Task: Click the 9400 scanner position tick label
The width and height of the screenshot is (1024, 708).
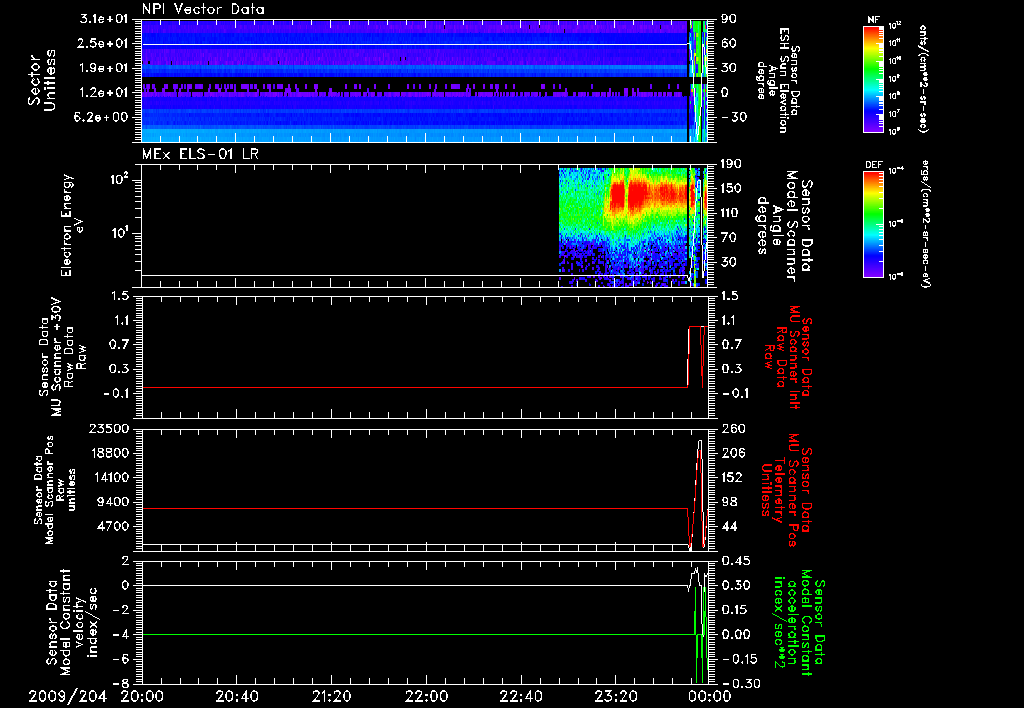Action: (x=114, y=502)
